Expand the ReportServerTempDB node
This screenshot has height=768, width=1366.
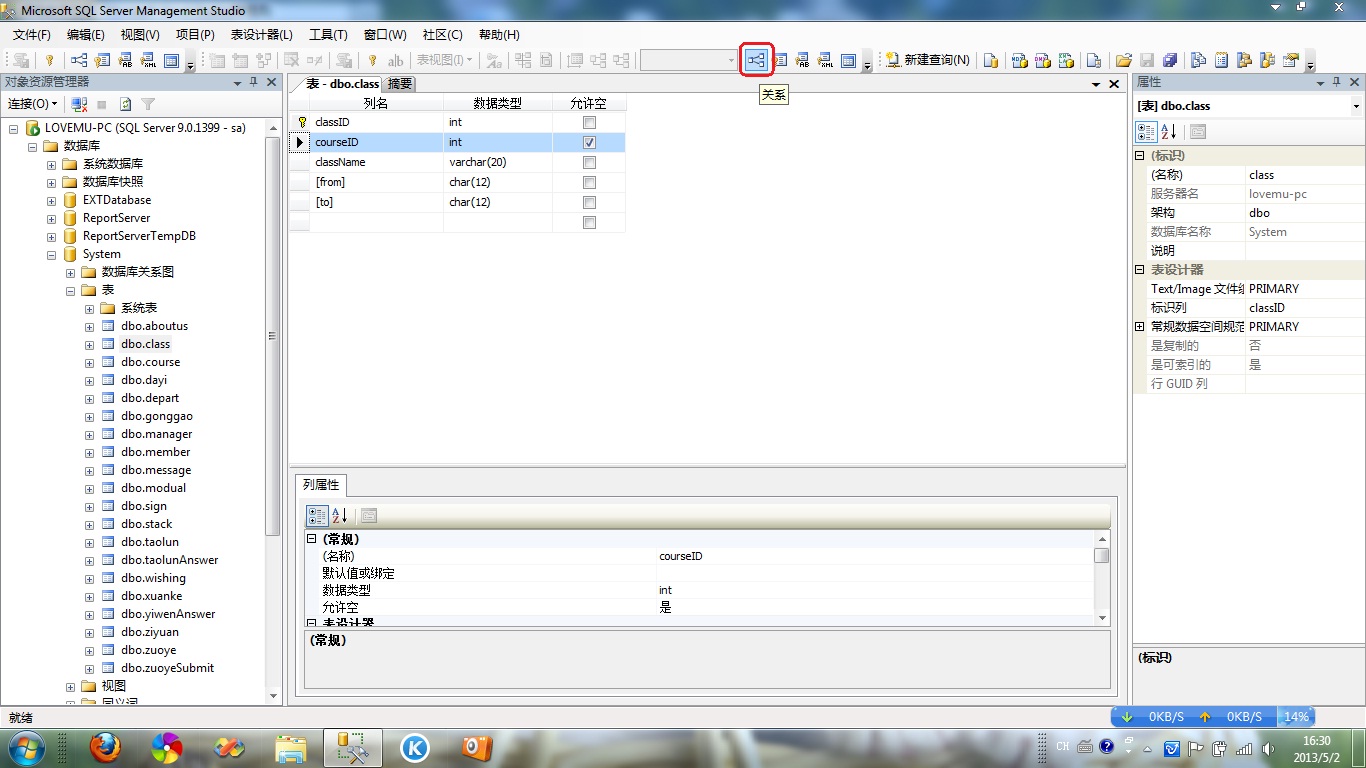pyautogui.click(x=51, y=236)
